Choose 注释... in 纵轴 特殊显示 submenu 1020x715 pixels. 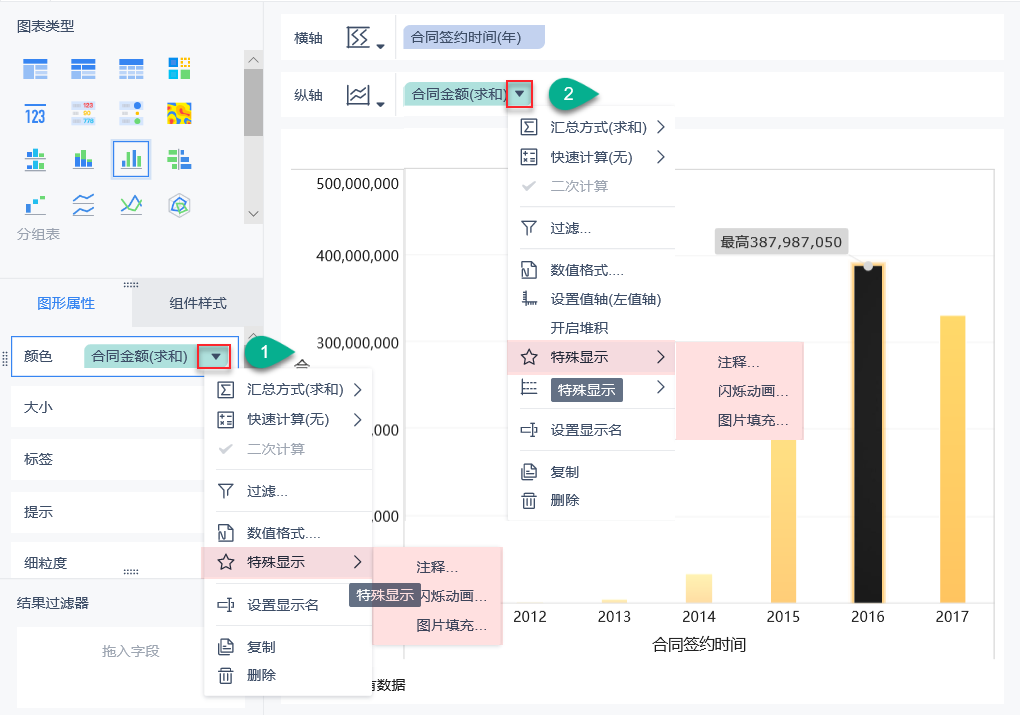coord(739,362)
